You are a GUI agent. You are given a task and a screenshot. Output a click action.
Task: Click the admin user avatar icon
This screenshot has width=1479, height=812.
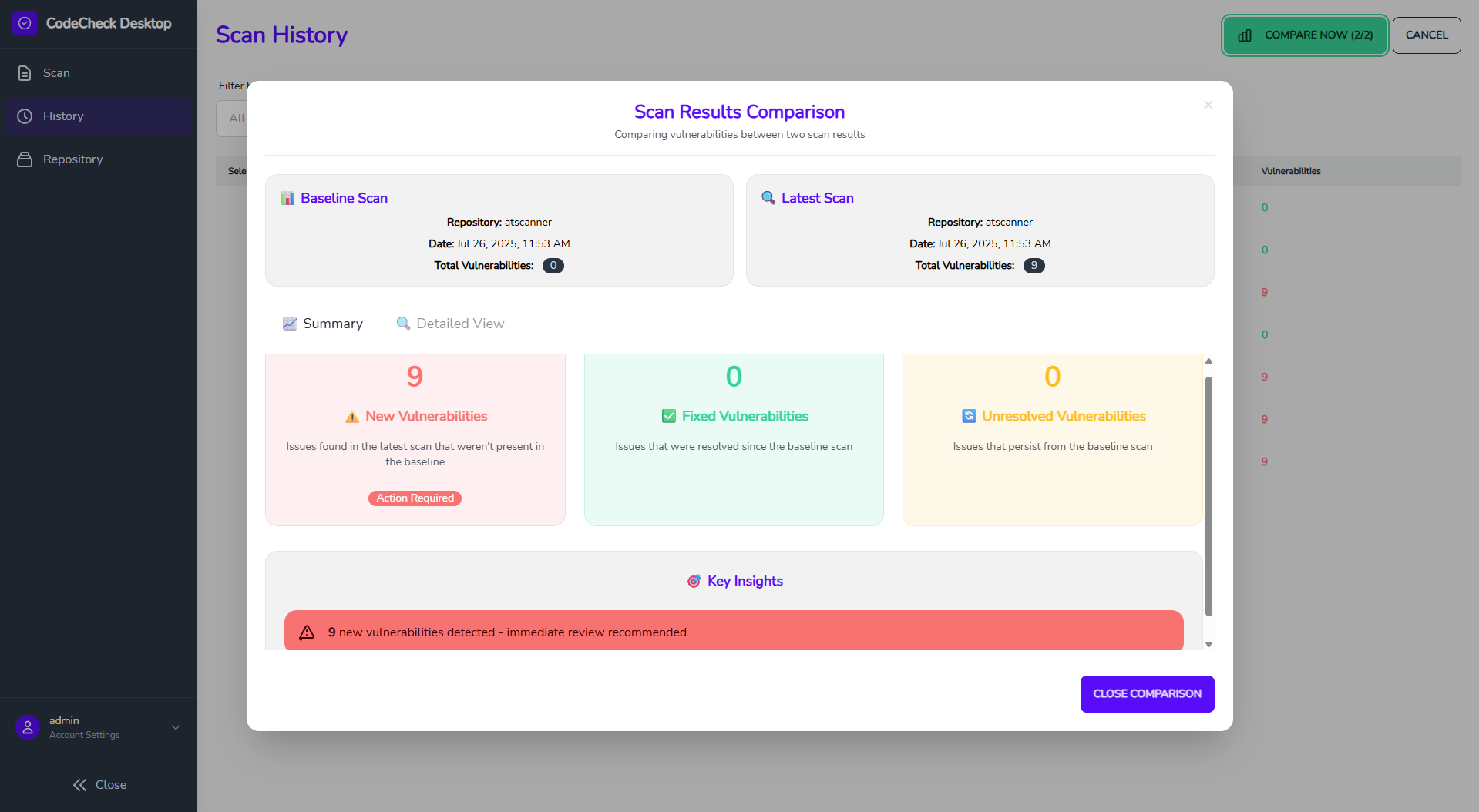click(28, 727)
